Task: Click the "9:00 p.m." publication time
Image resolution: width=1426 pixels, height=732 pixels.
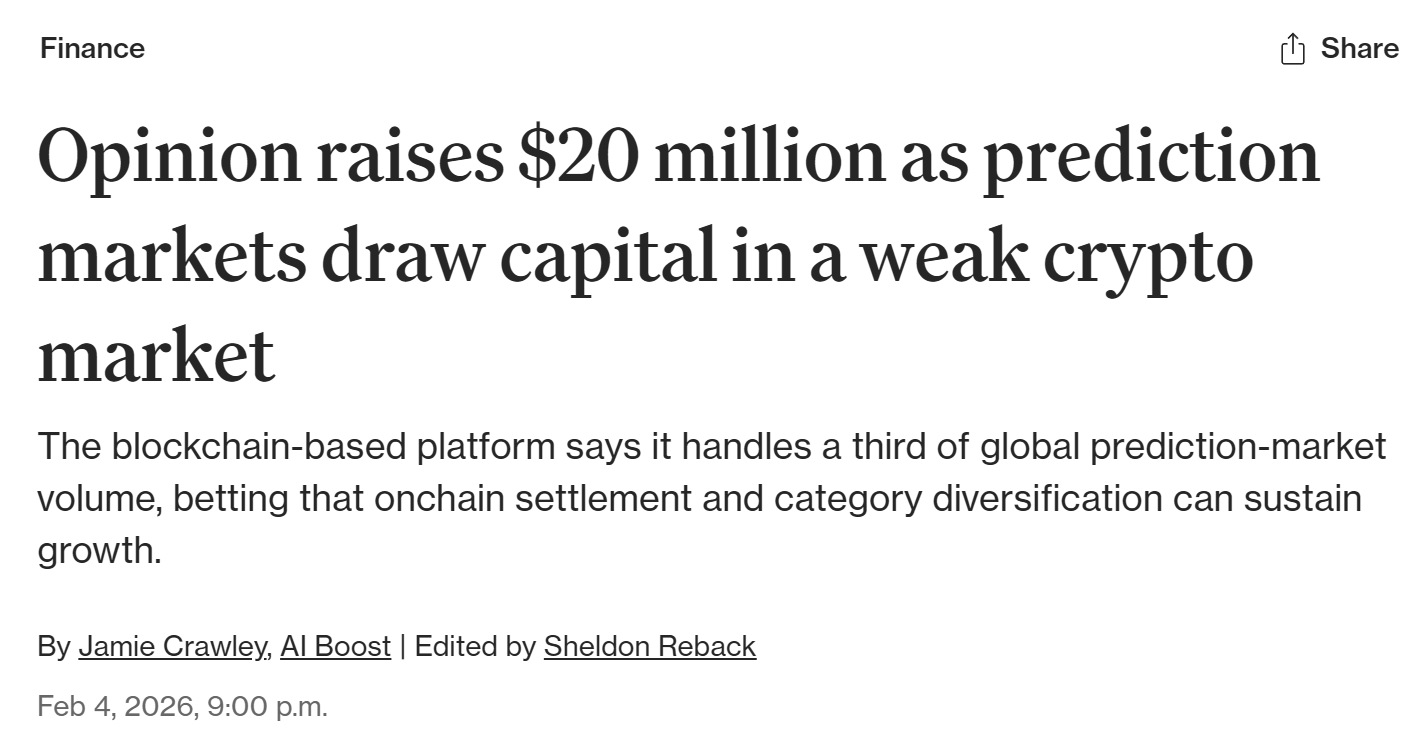Action: pyautogui.click(x=267, y=706)
